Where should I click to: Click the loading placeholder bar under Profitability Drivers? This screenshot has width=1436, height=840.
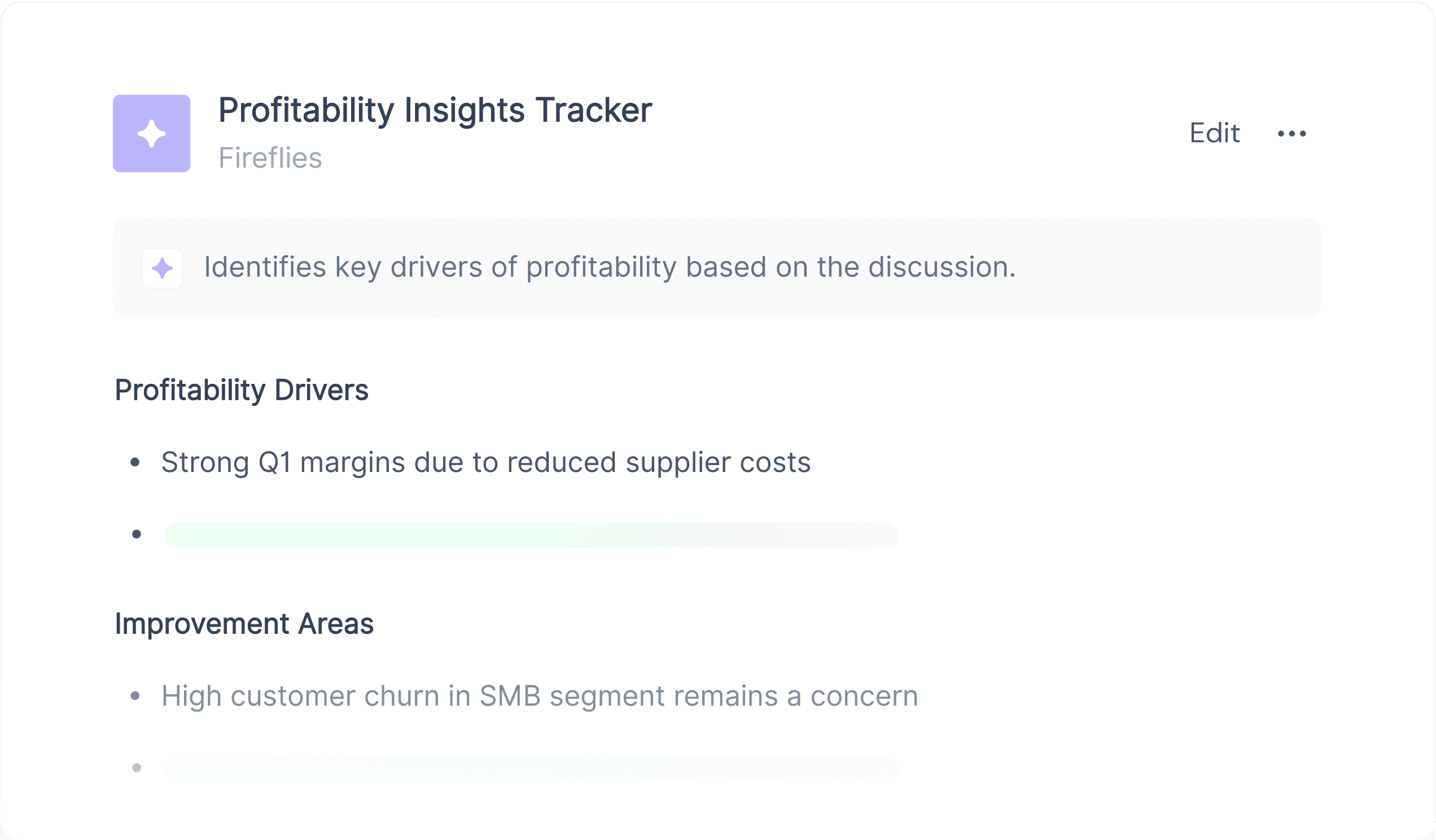[x=531, y=535]
